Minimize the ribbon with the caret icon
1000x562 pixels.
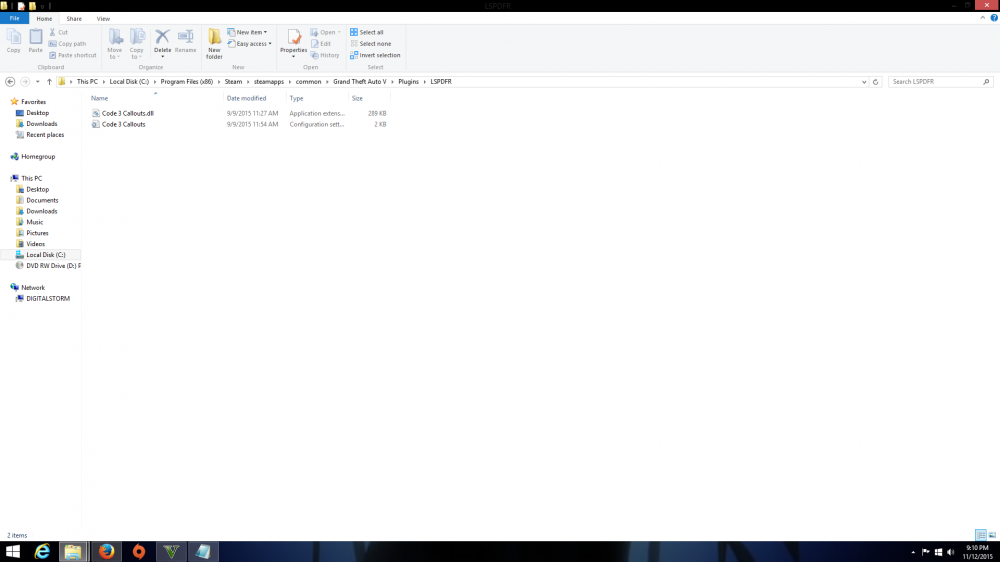(x=983, y=18)
